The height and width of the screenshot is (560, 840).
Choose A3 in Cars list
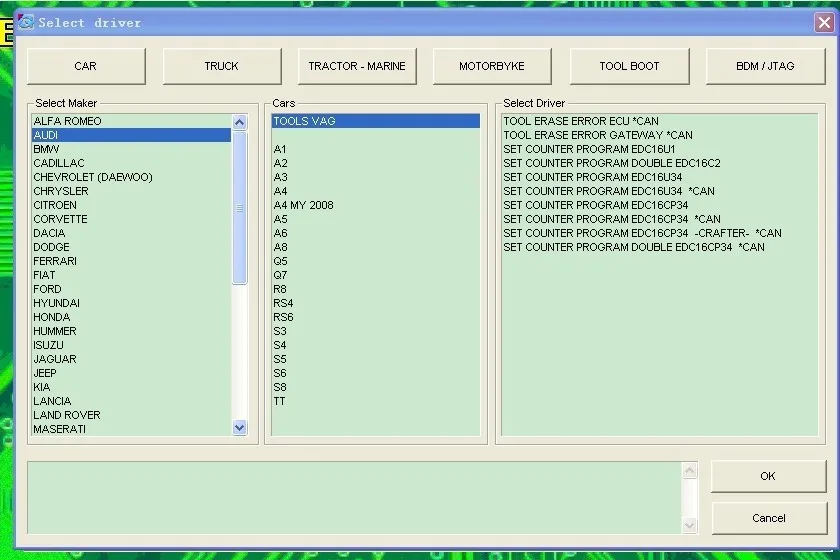(x=376, y=177)
